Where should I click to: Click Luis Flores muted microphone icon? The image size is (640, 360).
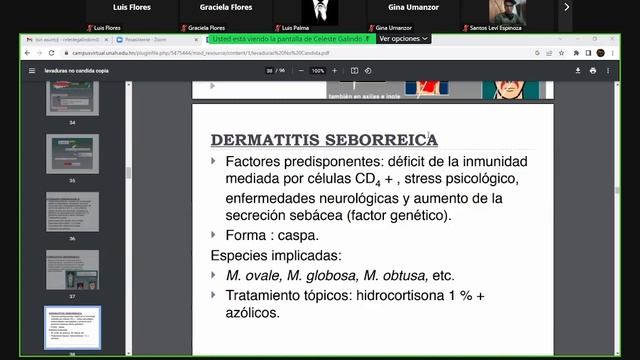pyautogui.click(x=89, y=28)
